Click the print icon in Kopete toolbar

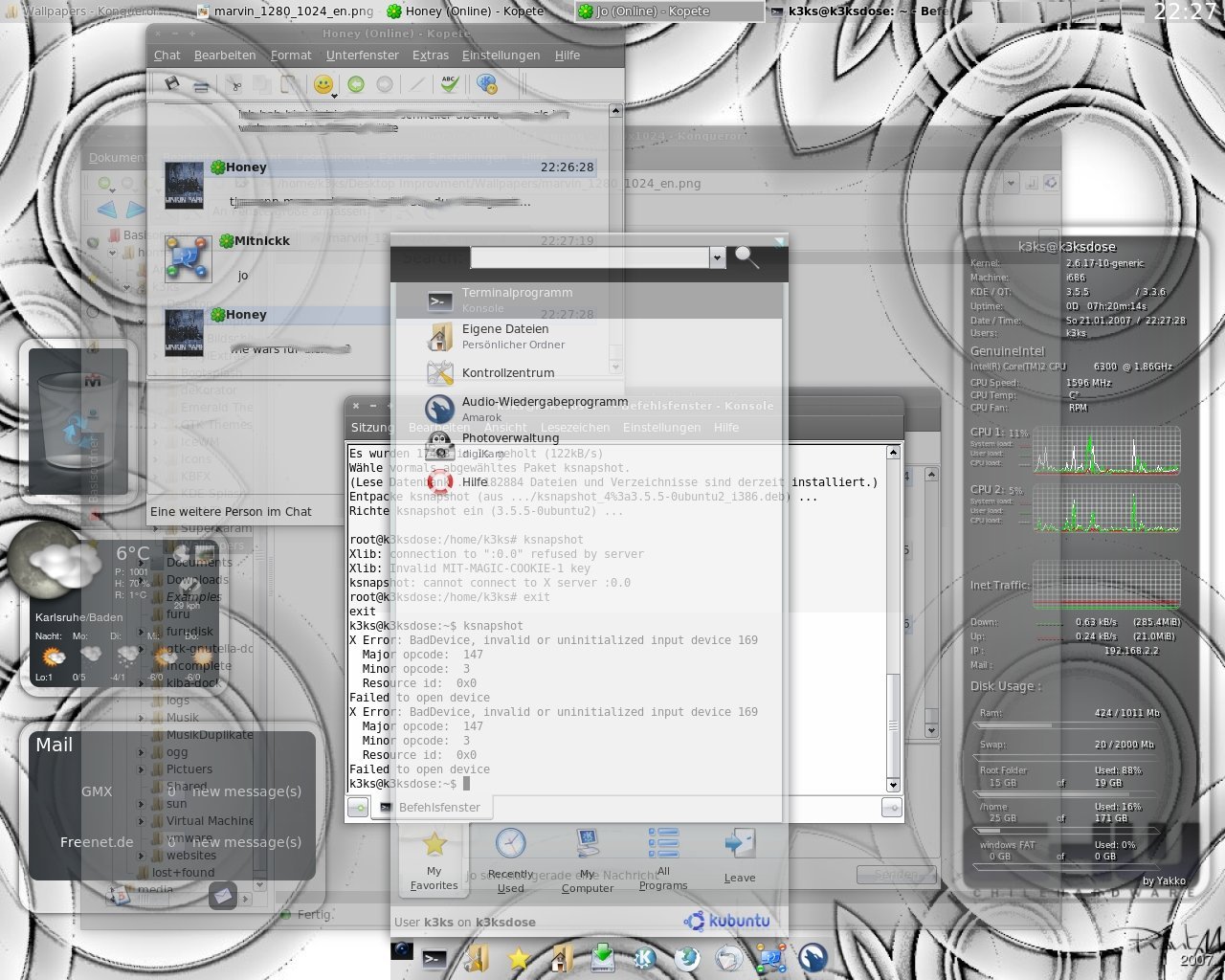point(201,85)
